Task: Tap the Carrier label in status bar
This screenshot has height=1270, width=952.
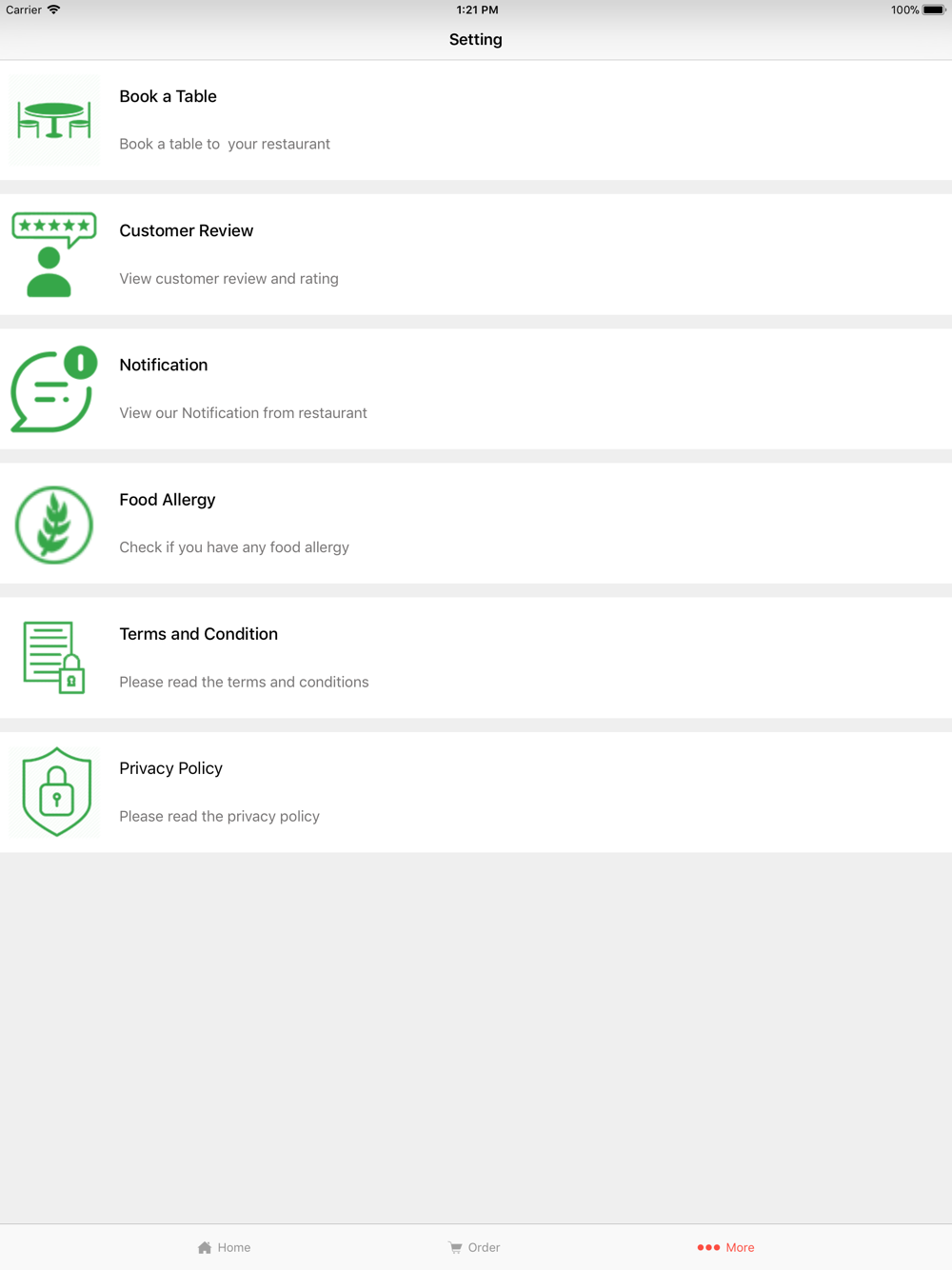Action: point(24,10)
